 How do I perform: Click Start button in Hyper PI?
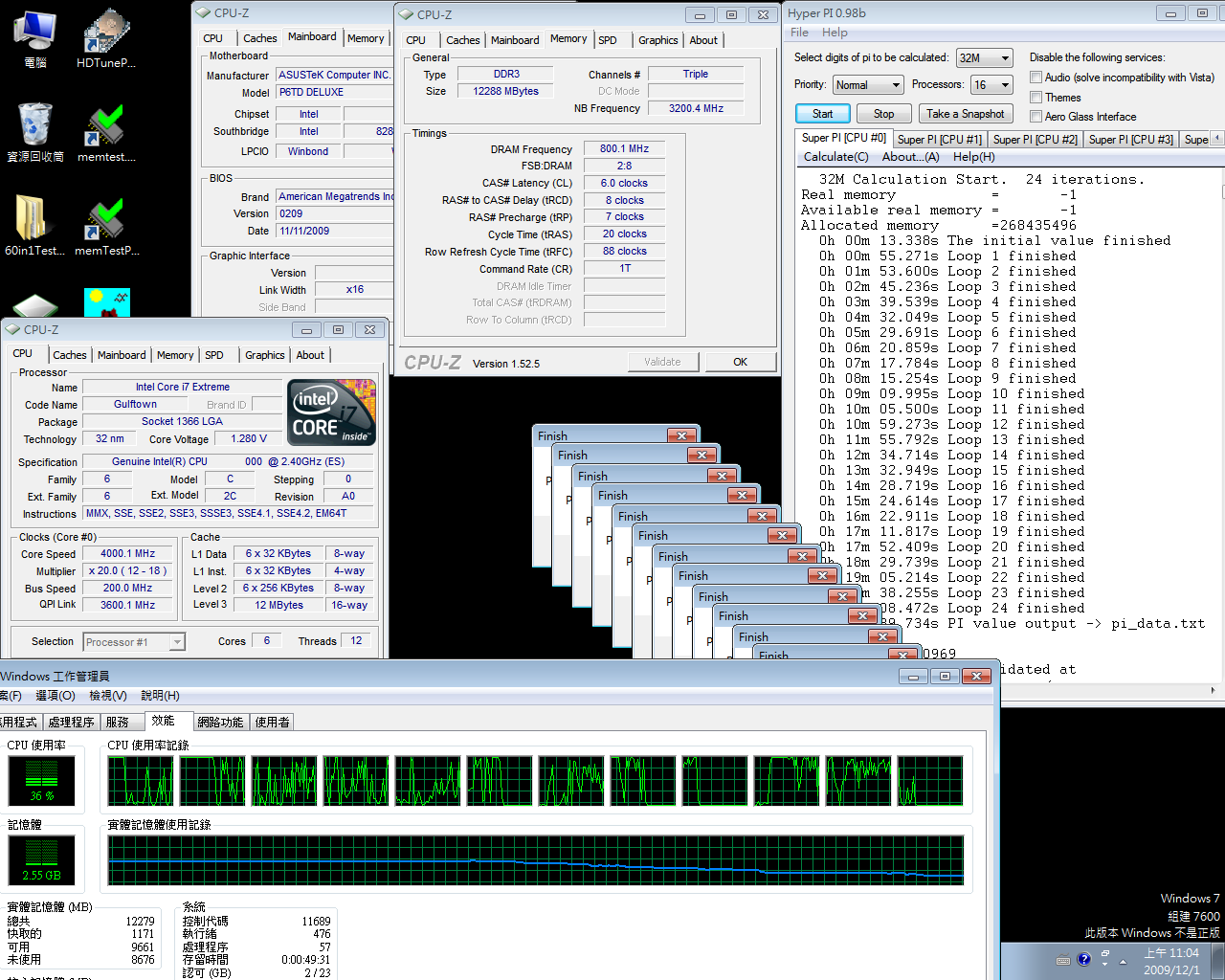(823, 114)
